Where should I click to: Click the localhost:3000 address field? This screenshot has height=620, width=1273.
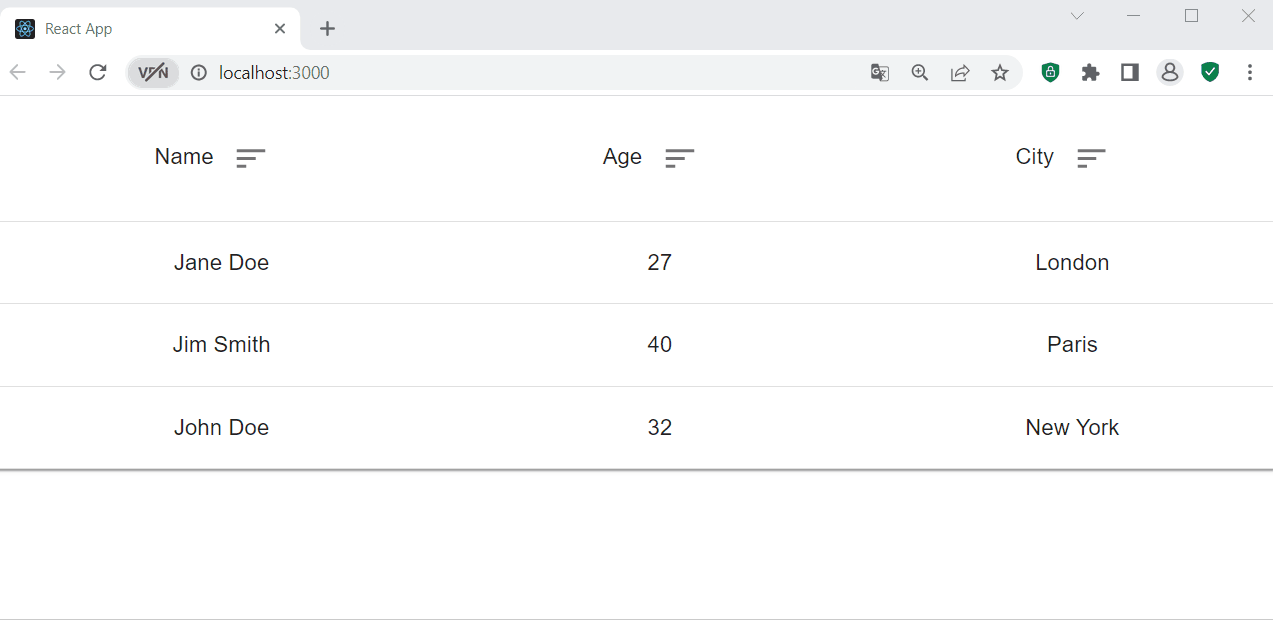tap(500, 73)
